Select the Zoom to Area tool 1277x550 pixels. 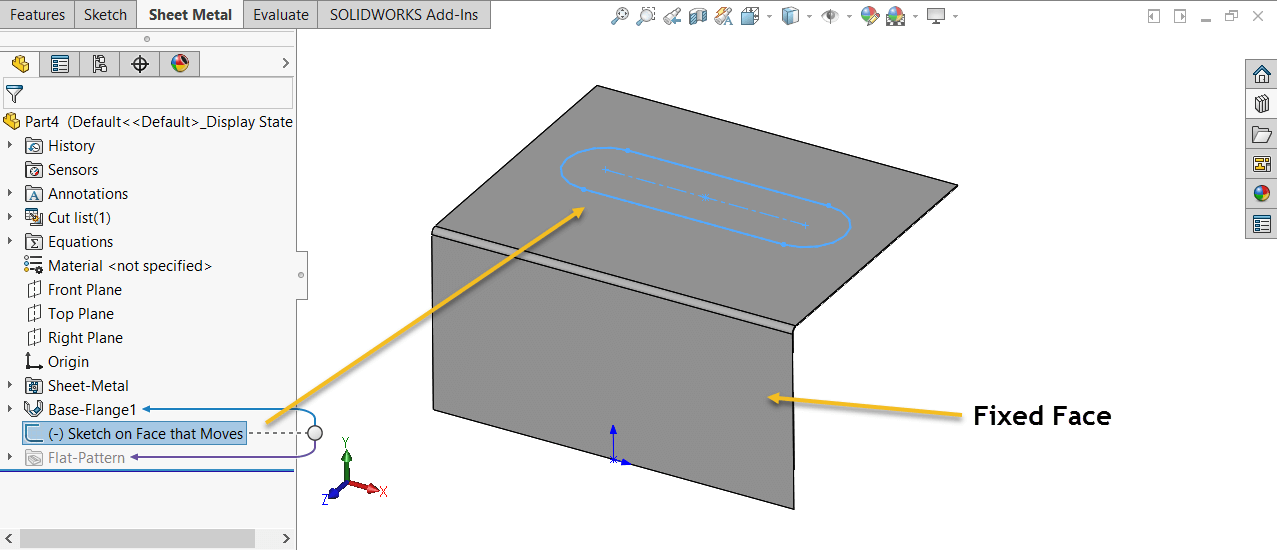[x=646, y=15]
